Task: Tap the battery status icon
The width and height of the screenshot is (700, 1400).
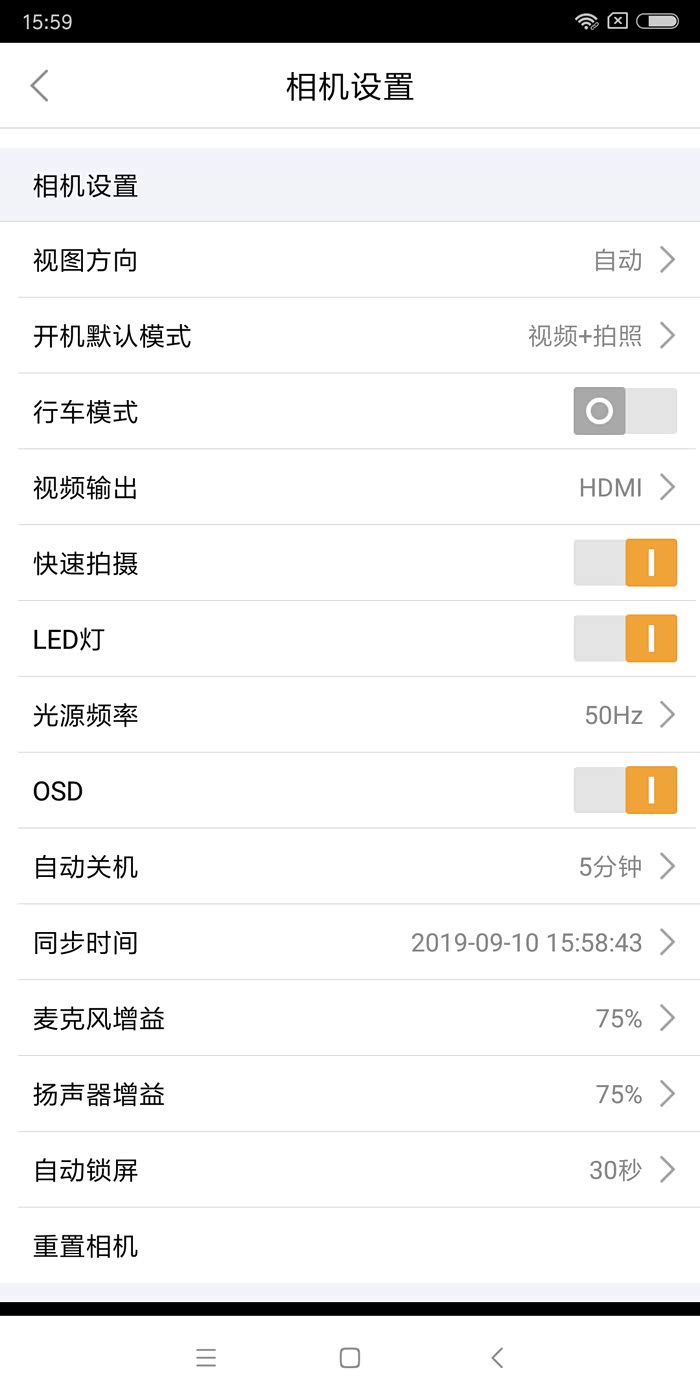Action: tap(656, 21)
